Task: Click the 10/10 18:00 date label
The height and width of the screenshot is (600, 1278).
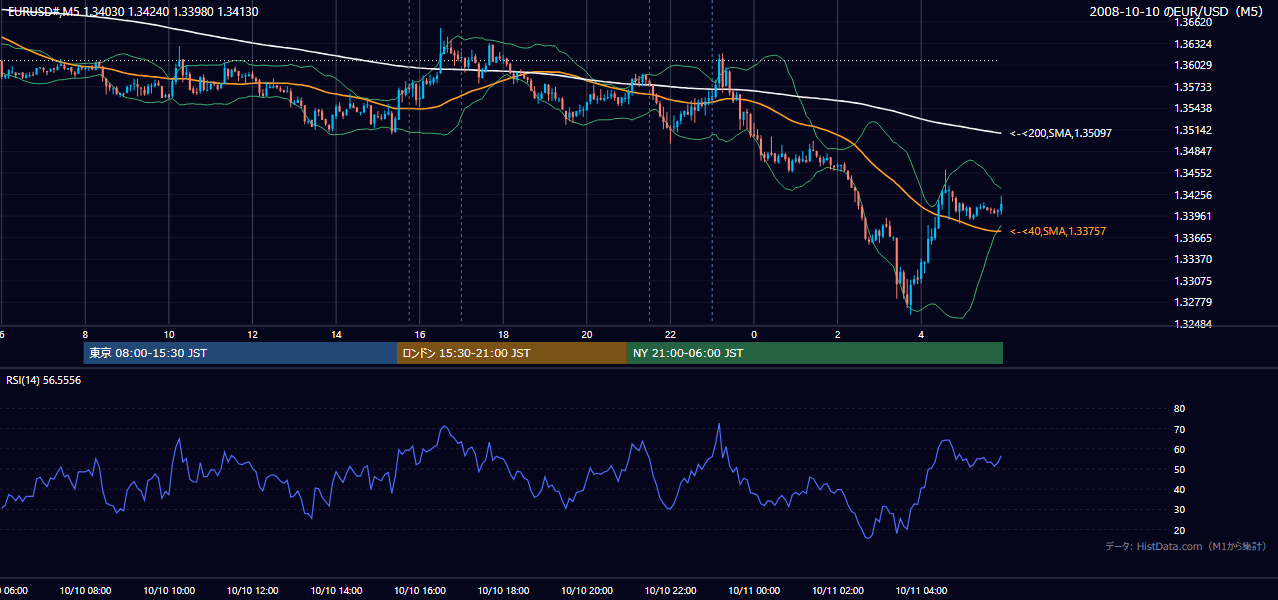Action: pos(503,591)
